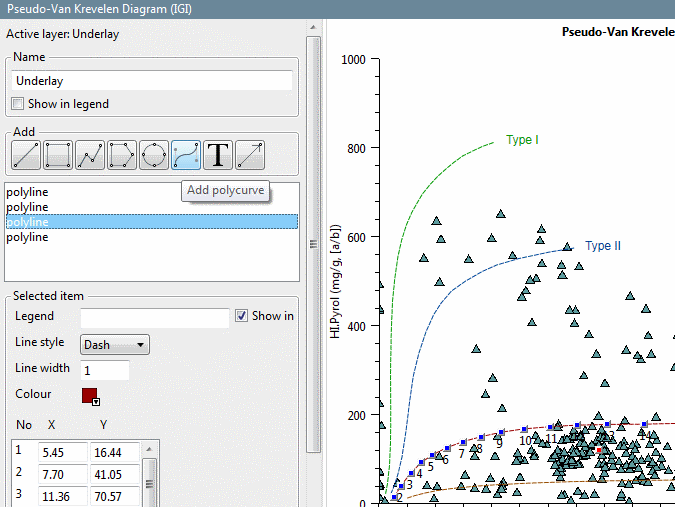Select the Add polyline tool
Viewport: 675px width, 507px height.
90,155
